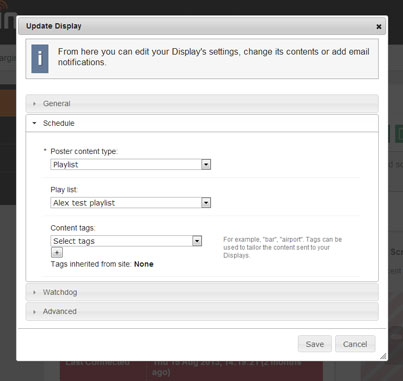Click the 'Poster content type' label
This screenshot has width=403, height=381.
(x=84, y=151)
